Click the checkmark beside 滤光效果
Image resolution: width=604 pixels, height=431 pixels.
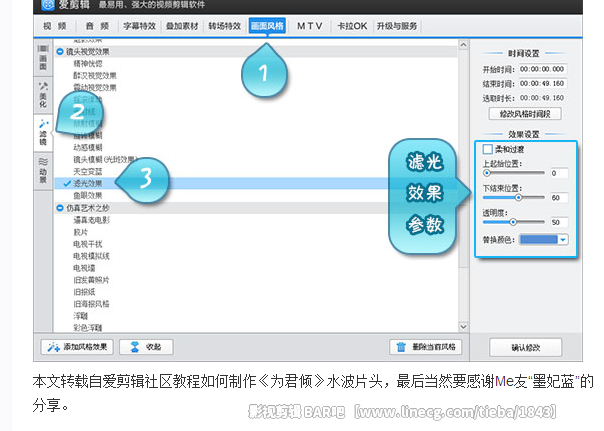tap(67, 183)
